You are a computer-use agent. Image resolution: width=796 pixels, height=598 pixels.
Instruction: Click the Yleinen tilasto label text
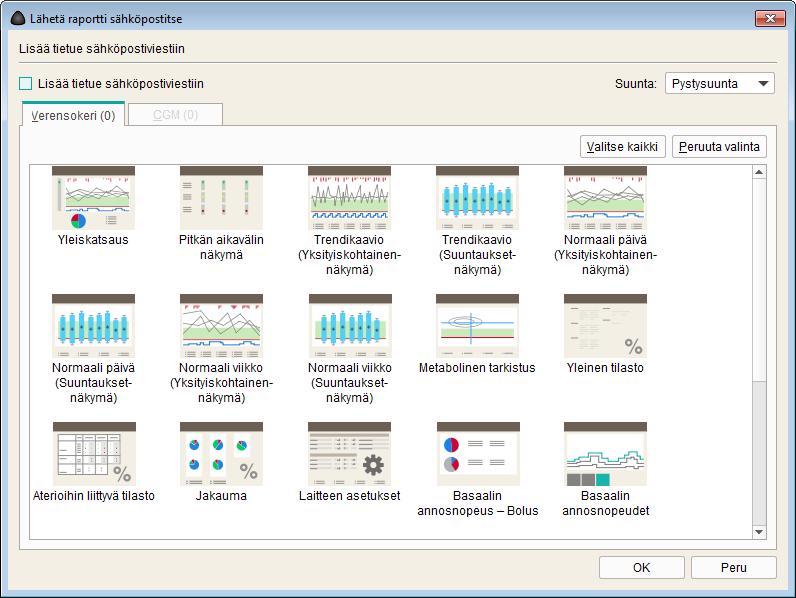(x=605, y=368)
